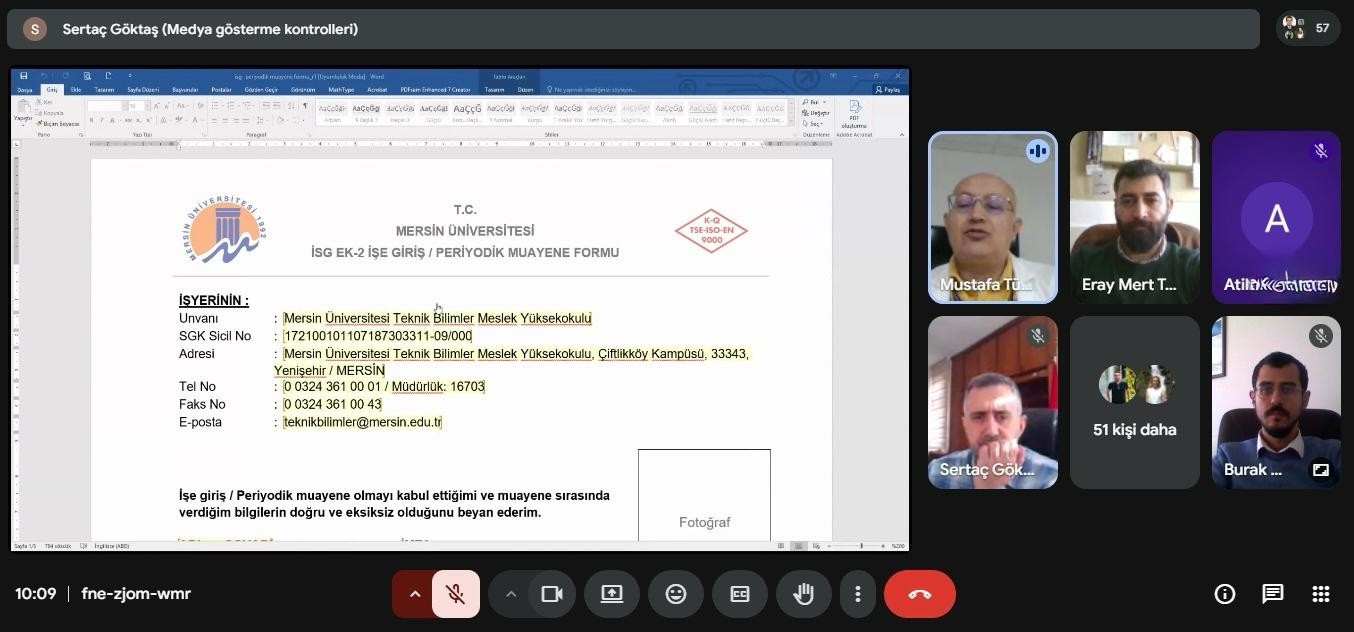
Task: Click the present screen icon
Action: coord(611,594)
